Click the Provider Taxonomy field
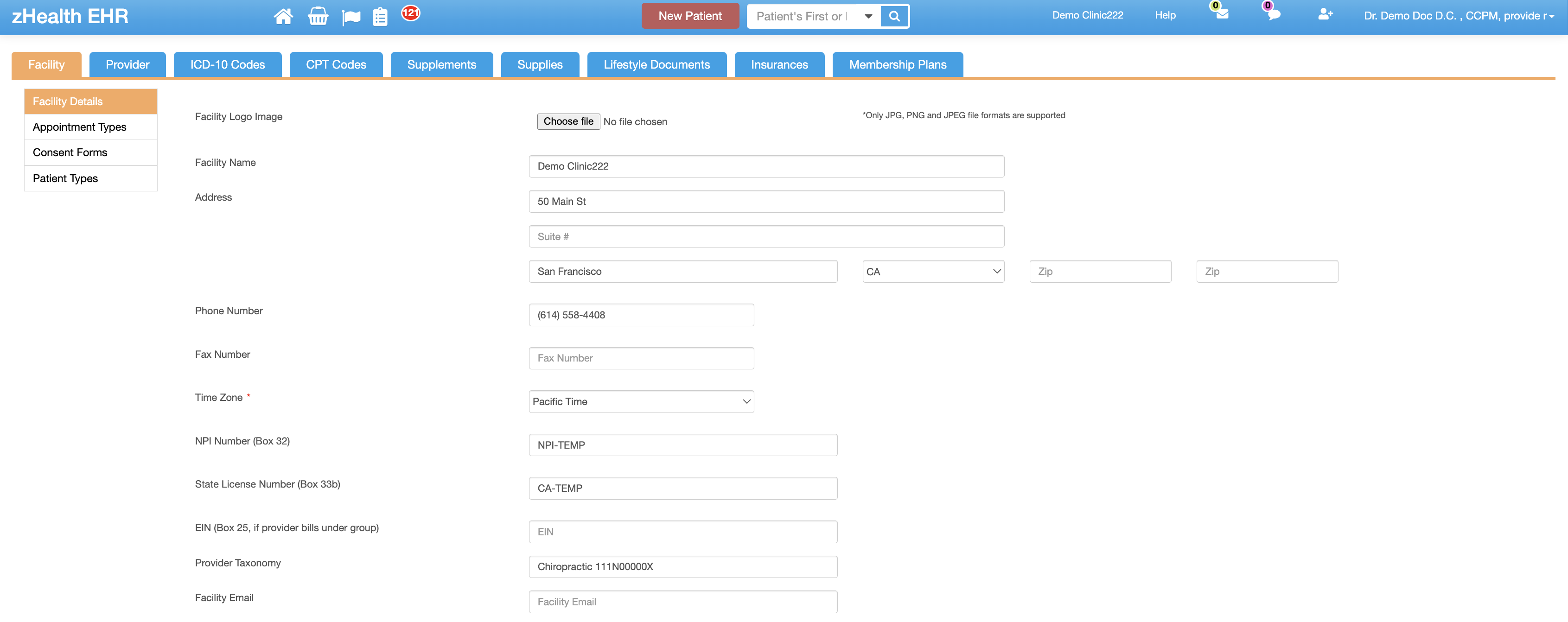Screen dimensions: 1568x622 (x=683, y=567)
